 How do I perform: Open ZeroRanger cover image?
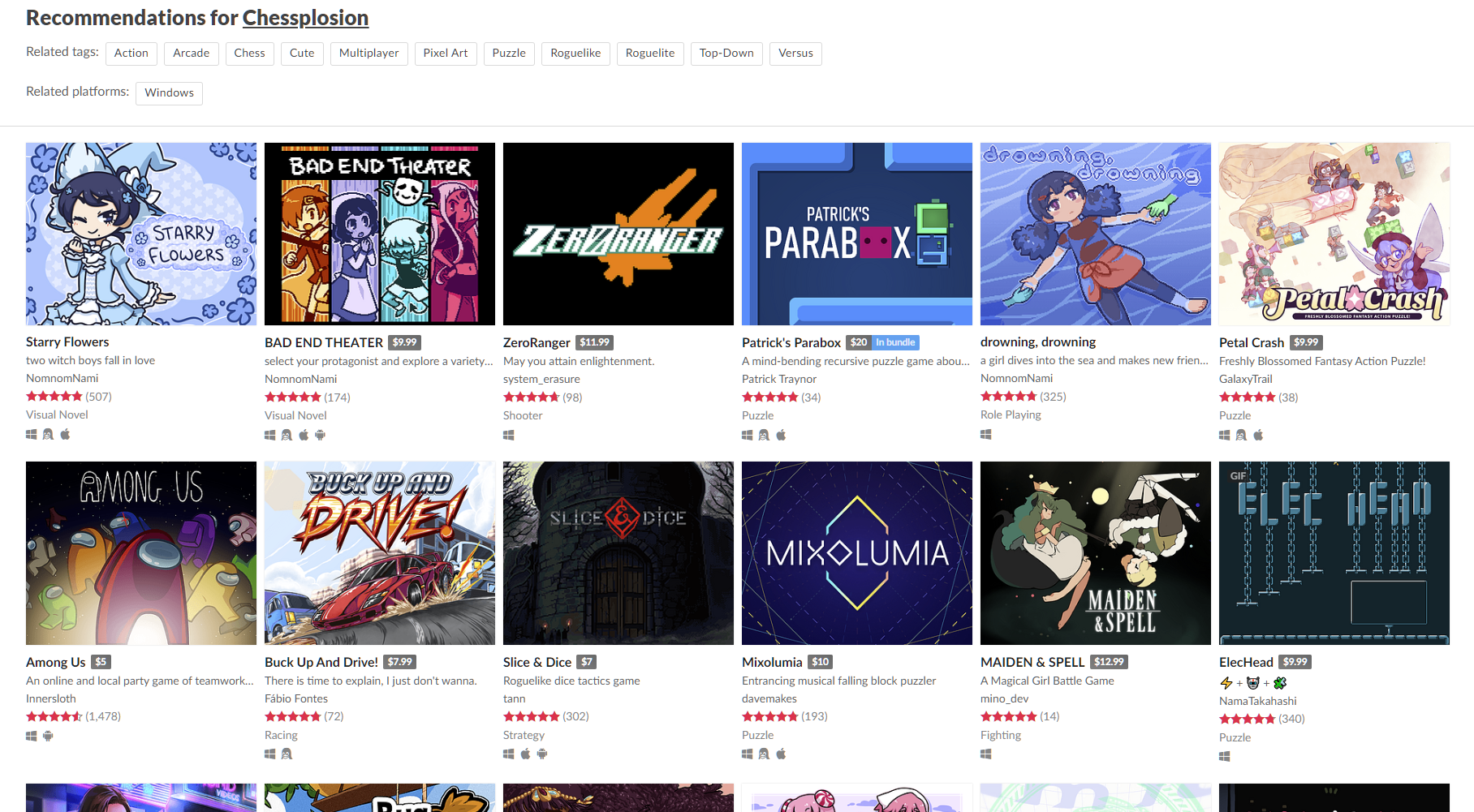618,234
